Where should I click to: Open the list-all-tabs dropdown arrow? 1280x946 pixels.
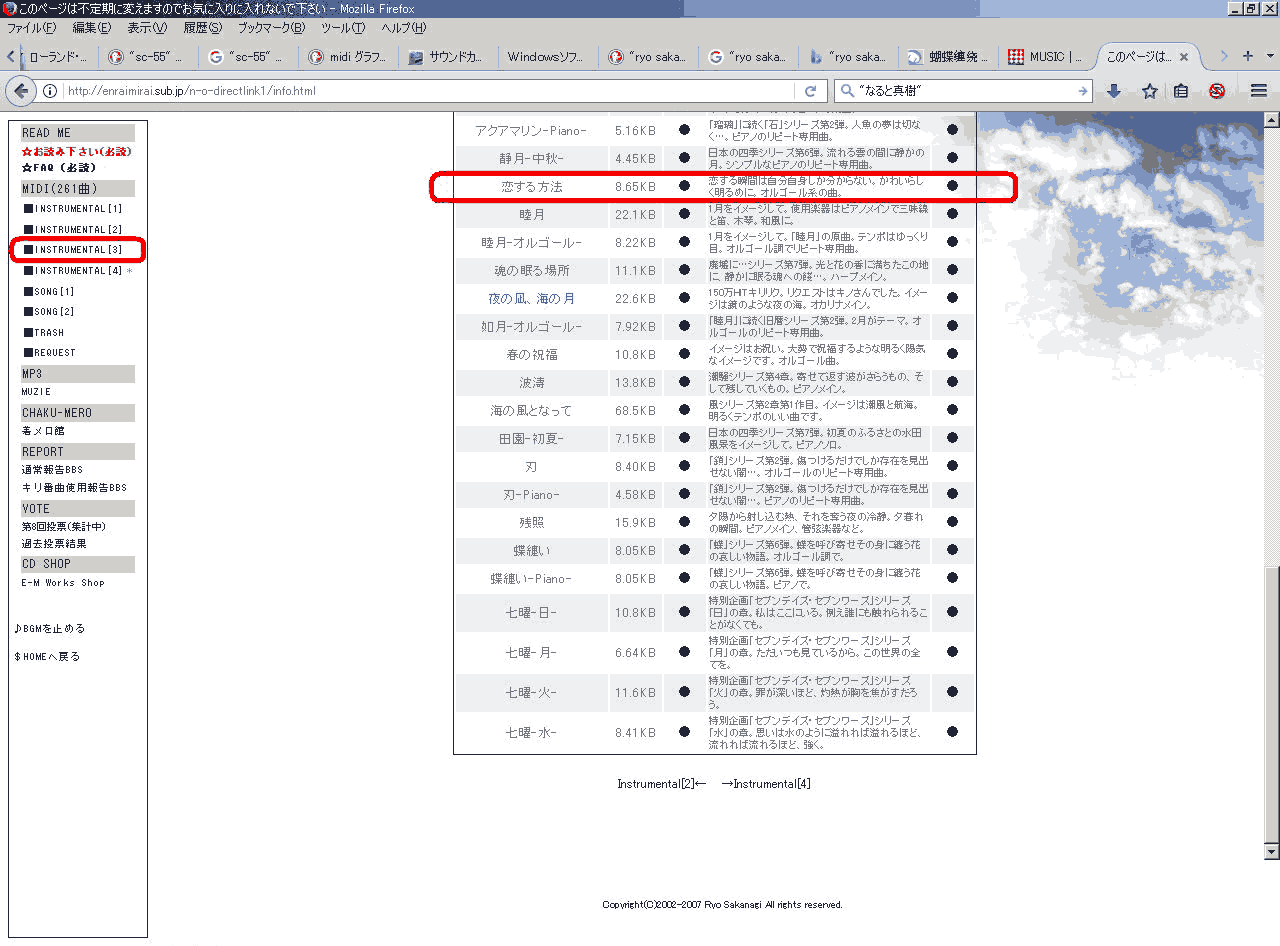click(x=1270, y=56)
